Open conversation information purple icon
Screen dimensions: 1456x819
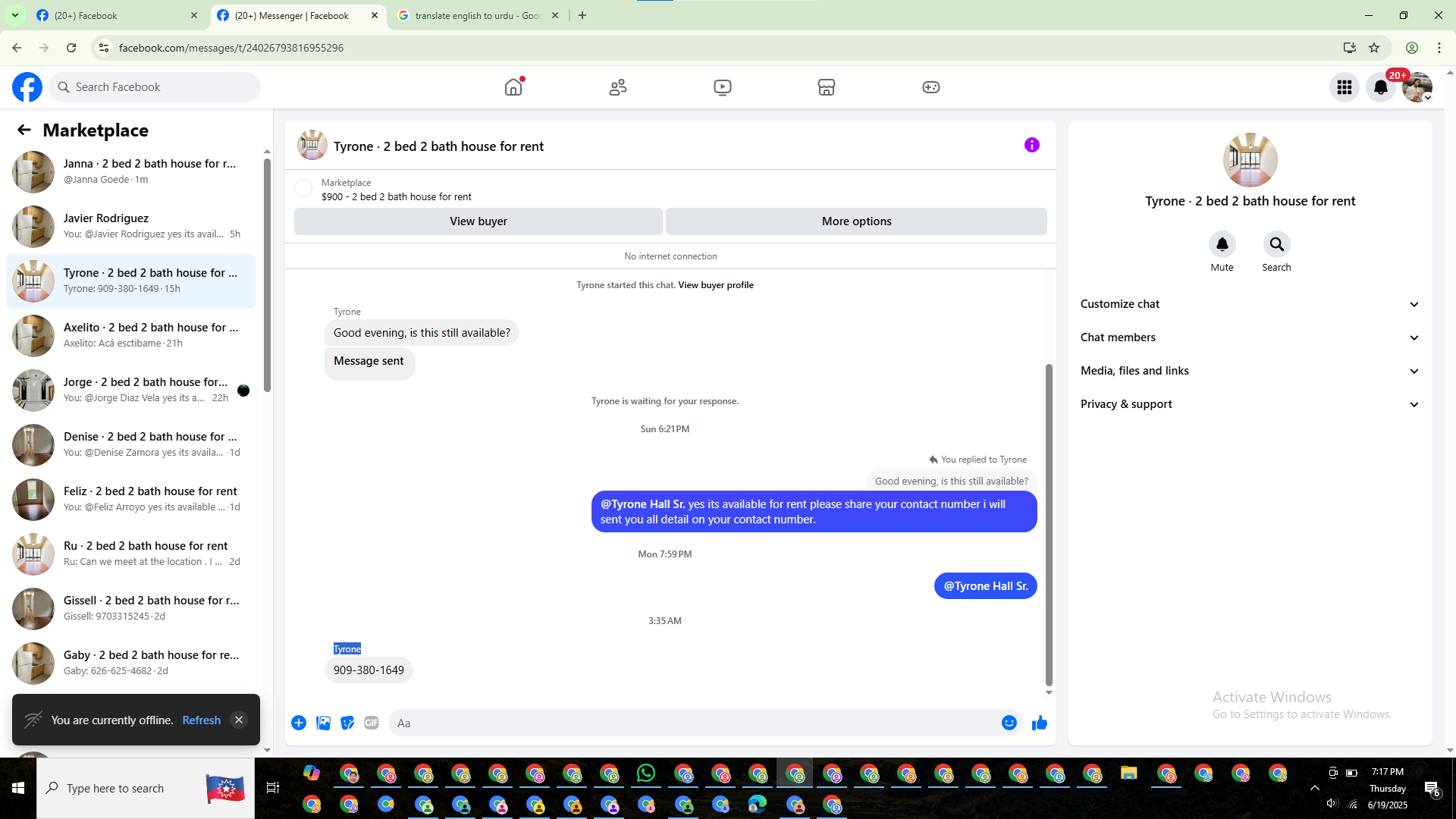click(x=1032, y=145)
